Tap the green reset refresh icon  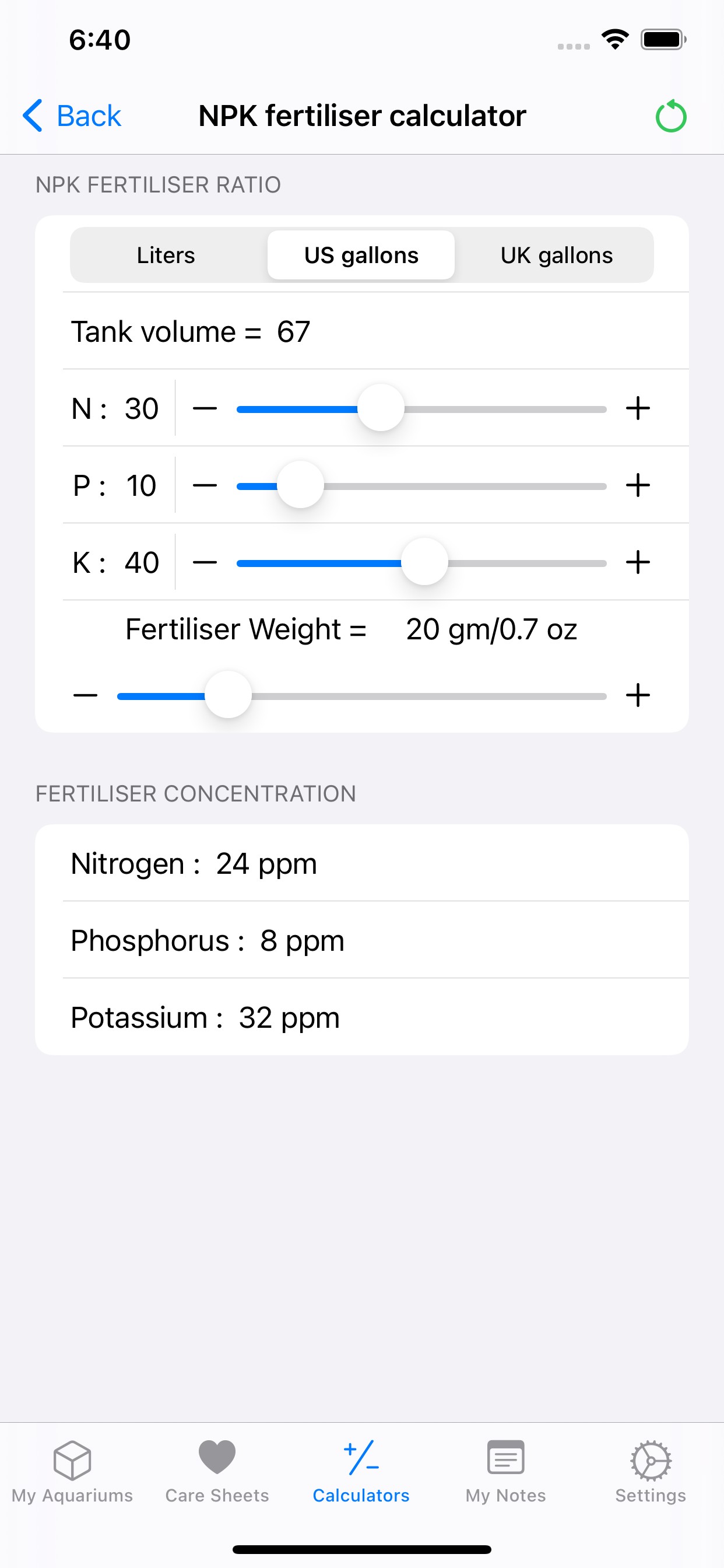tap(670, 116)
